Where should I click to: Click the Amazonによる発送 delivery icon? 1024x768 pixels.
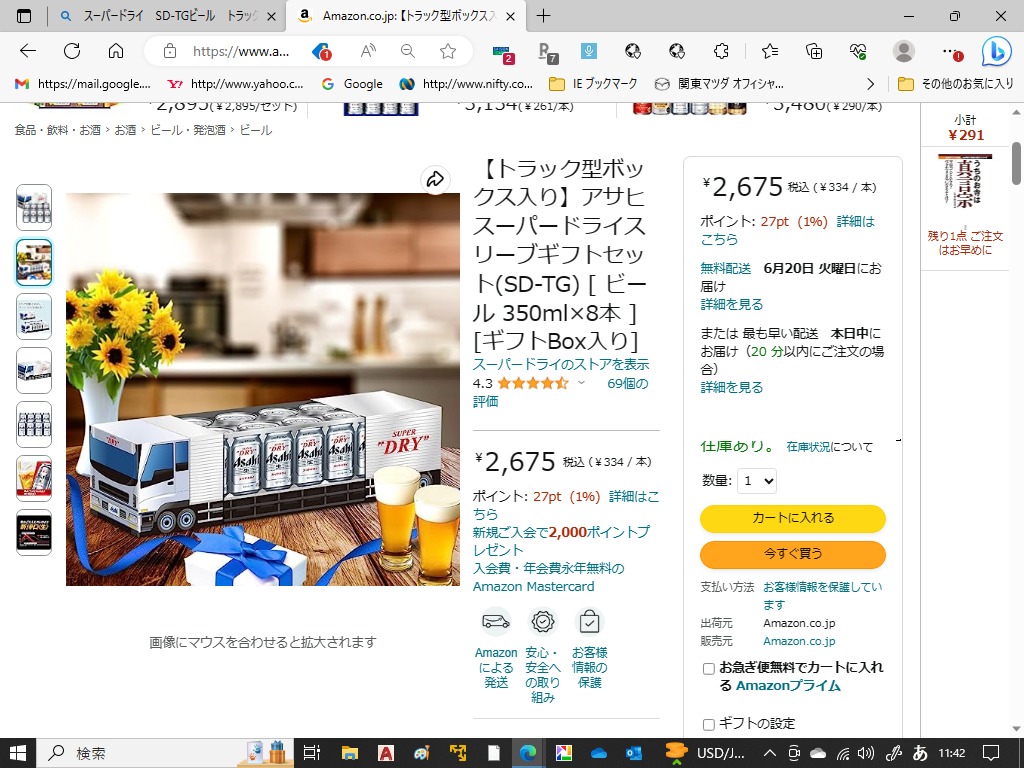pos(496,621)
